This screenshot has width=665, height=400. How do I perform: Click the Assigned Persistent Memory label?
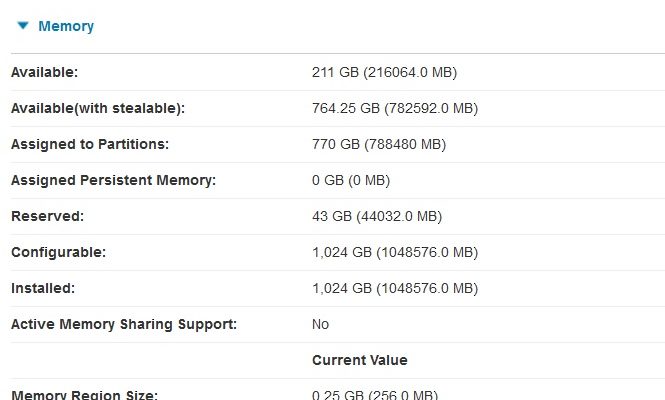(114, 181)
